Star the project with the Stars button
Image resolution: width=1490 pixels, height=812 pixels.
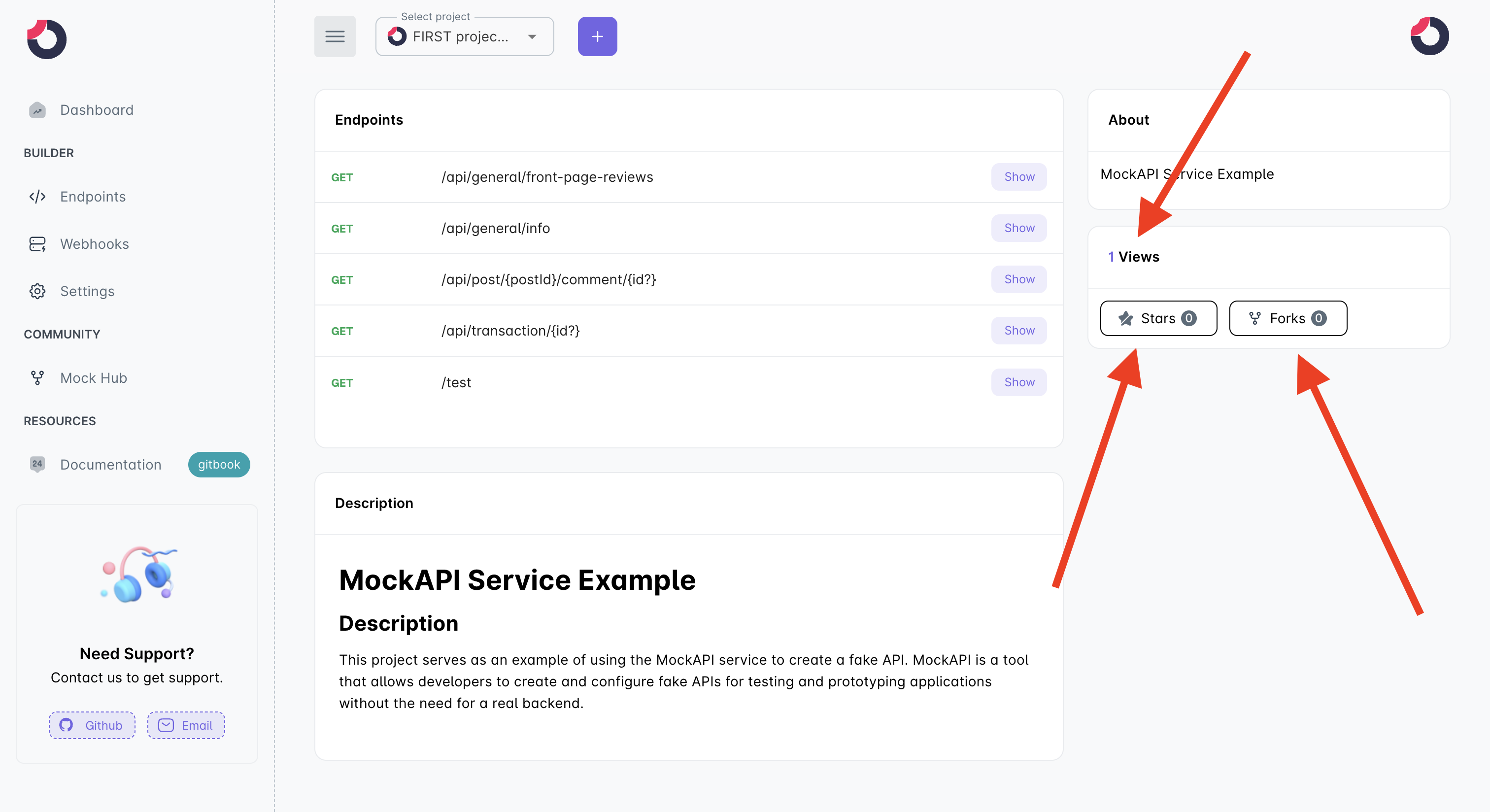(x=1158, y=318)
